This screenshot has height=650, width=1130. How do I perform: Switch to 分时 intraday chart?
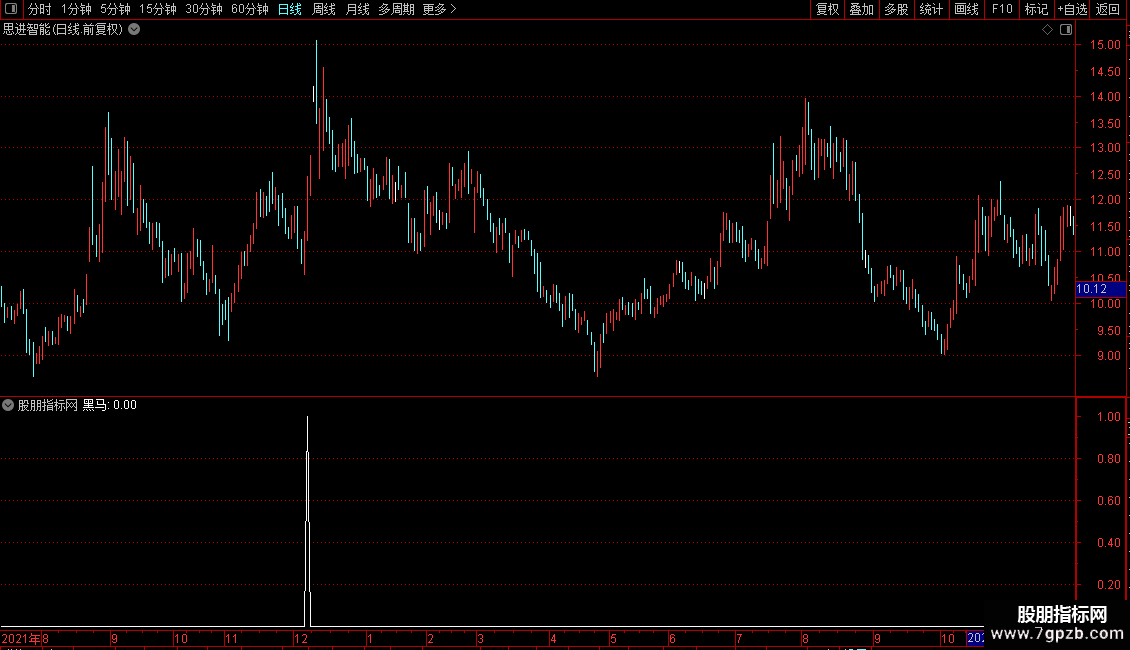40,9
